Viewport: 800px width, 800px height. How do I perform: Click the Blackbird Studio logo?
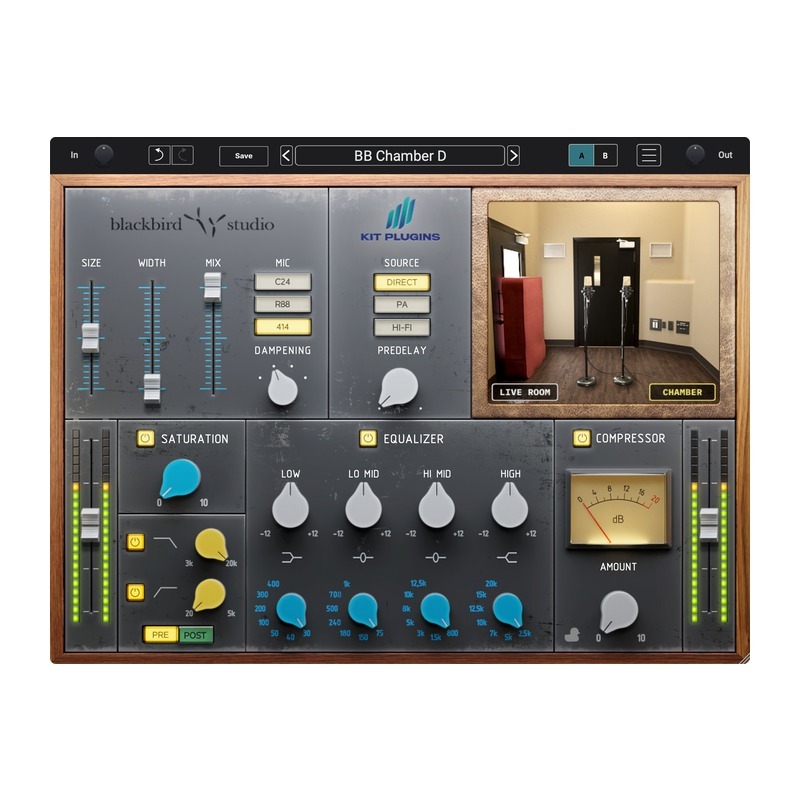[192, 222]
